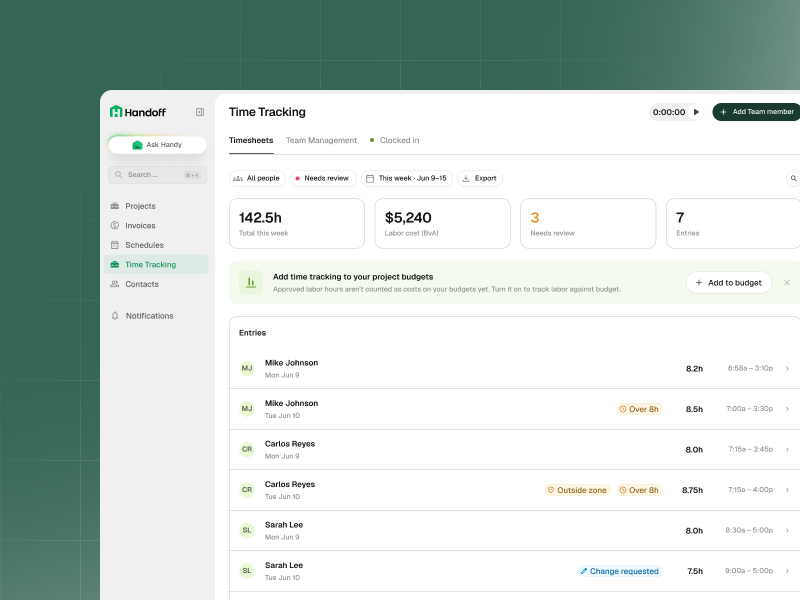The image size is (800, 600).
Task: Click the Notifications bell icon
Action: point(115,316)
